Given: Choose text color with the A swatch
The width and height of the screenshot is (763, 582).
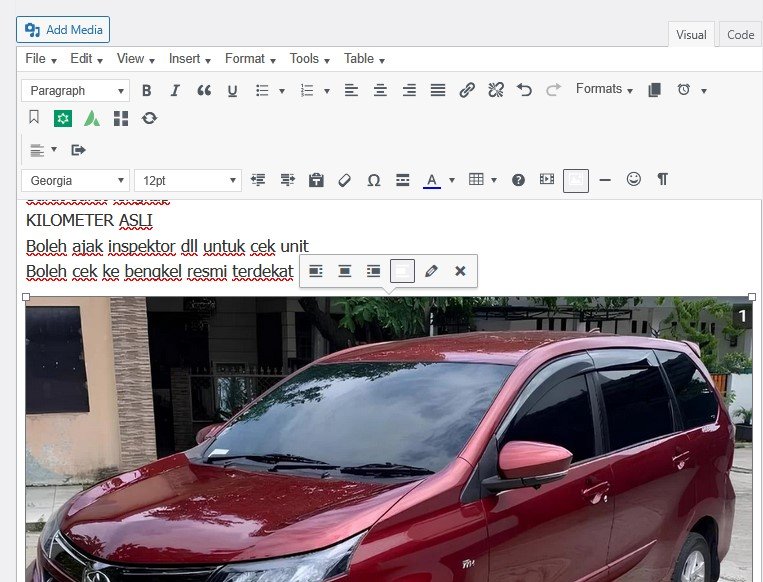Looking at the screenshot, I should [x=432, y=180].
